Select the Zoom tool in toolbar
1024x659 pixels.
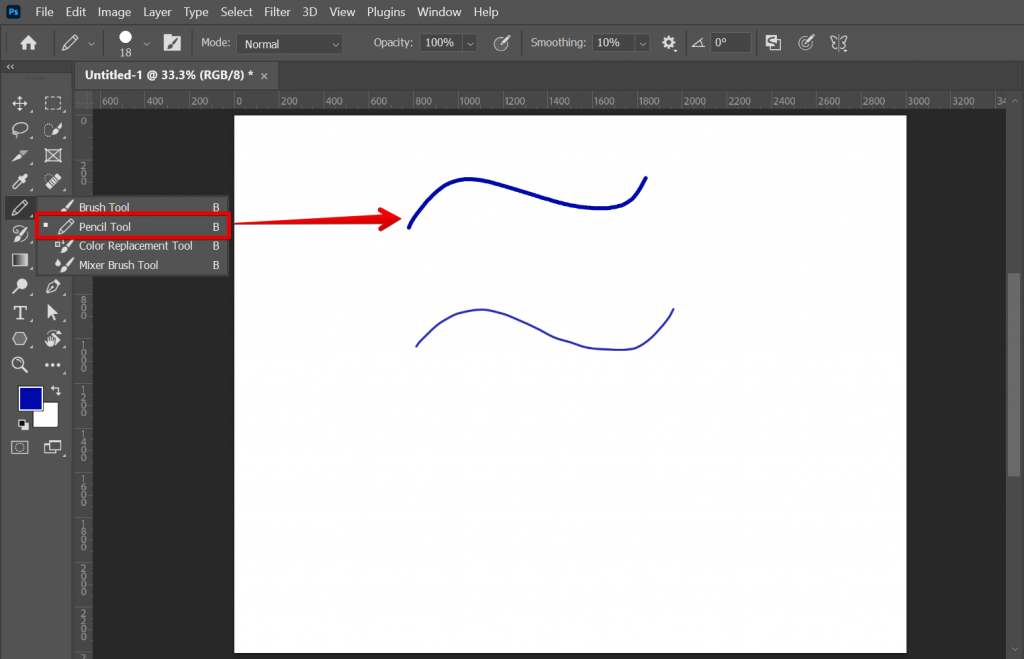[19, 365]
